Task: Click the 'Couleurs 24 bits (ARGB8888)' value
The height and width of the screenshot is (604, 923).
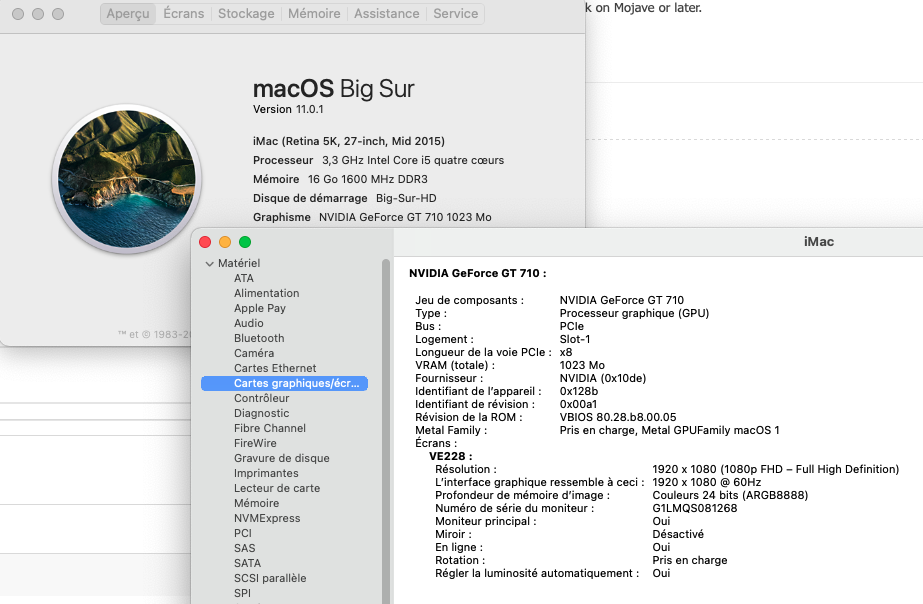Action: point(730,495)
